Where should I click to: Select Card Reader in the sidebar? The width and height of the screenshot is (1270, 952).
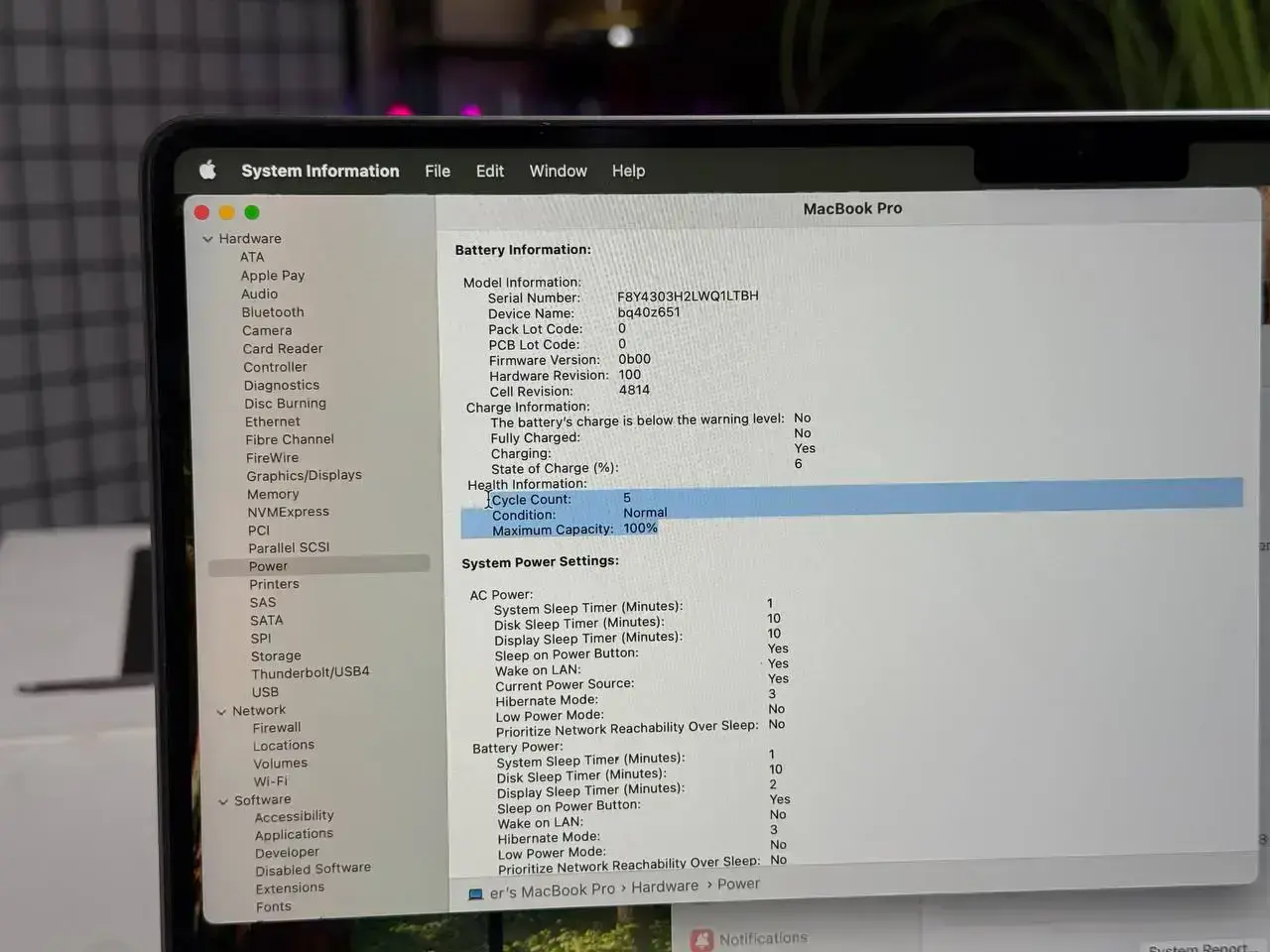pyautogui.click(x=283, y=348)
